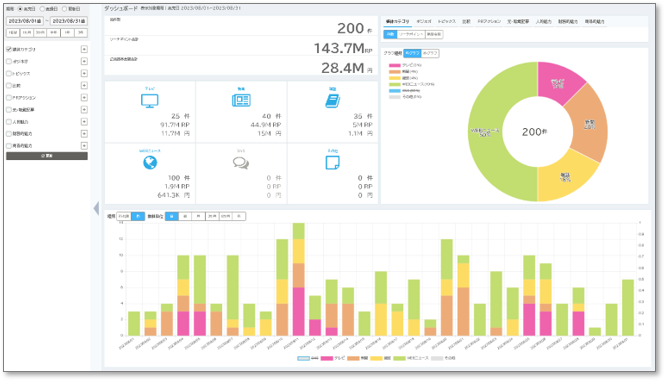
Task: Switch to the 人的魅力 tab
Action: pos(543,22)
